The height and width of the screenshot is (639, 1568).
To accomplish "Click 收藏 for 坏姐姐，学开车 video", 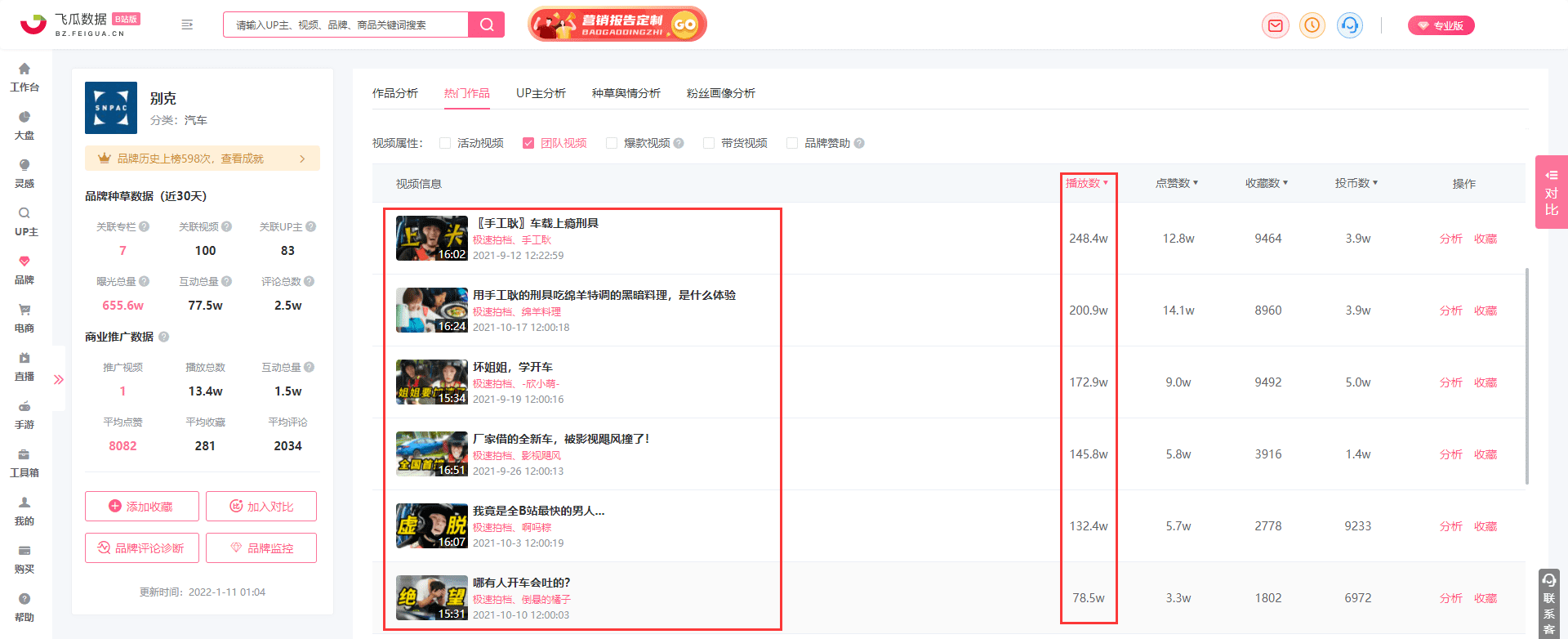I will click(x=1486, y=382).
